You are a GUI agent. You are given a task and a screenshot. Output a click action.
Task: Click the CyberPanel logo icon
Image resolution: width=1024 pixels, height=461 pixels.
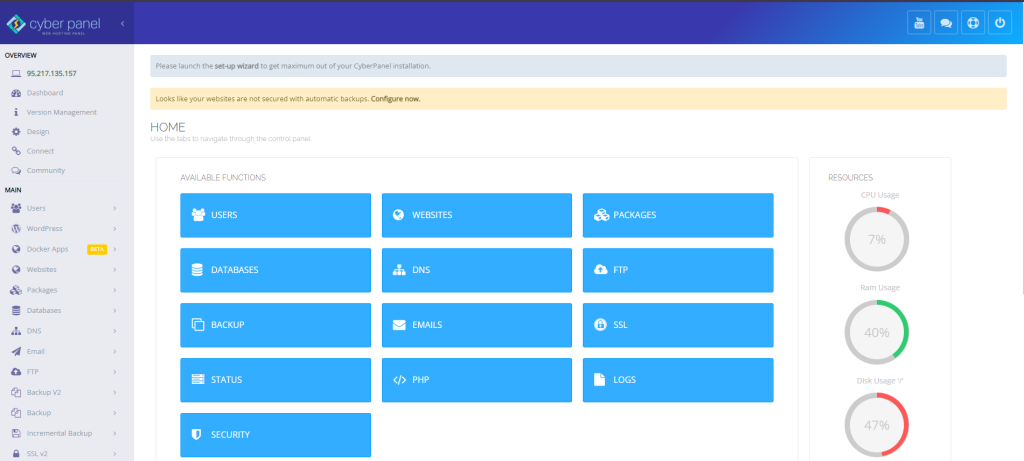point(16,24)
